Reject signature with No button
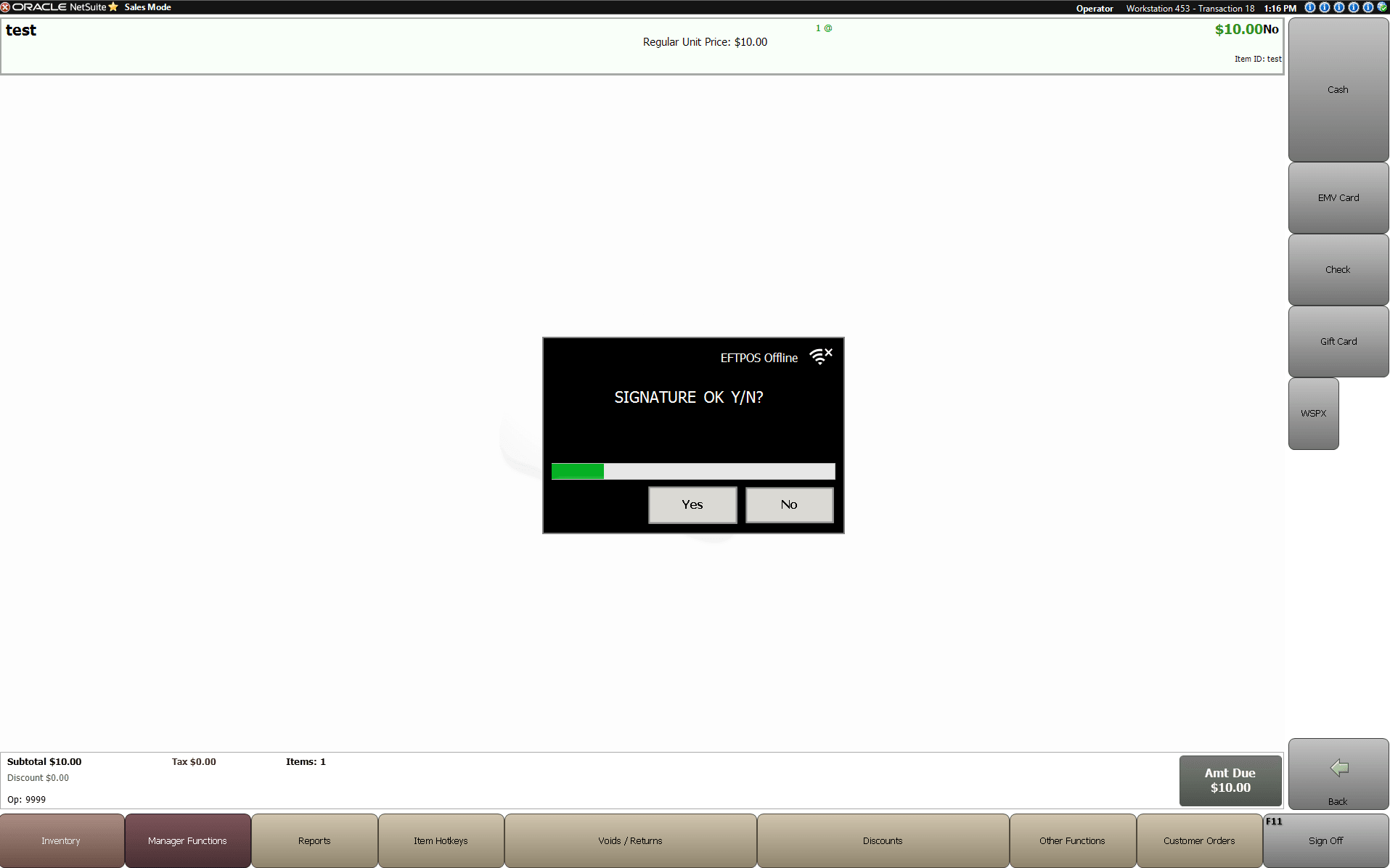The image size is (1390, 868). [789, 504]
